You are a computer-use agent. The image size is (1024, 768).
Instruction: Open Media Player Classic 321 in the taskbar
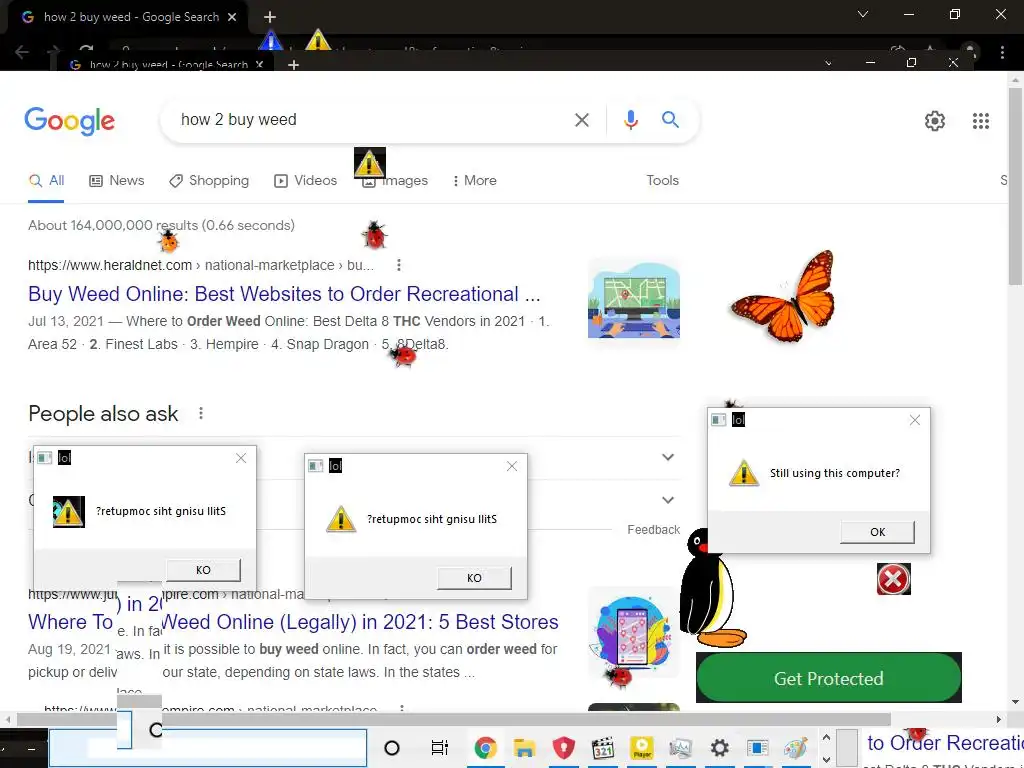[603, 748]
